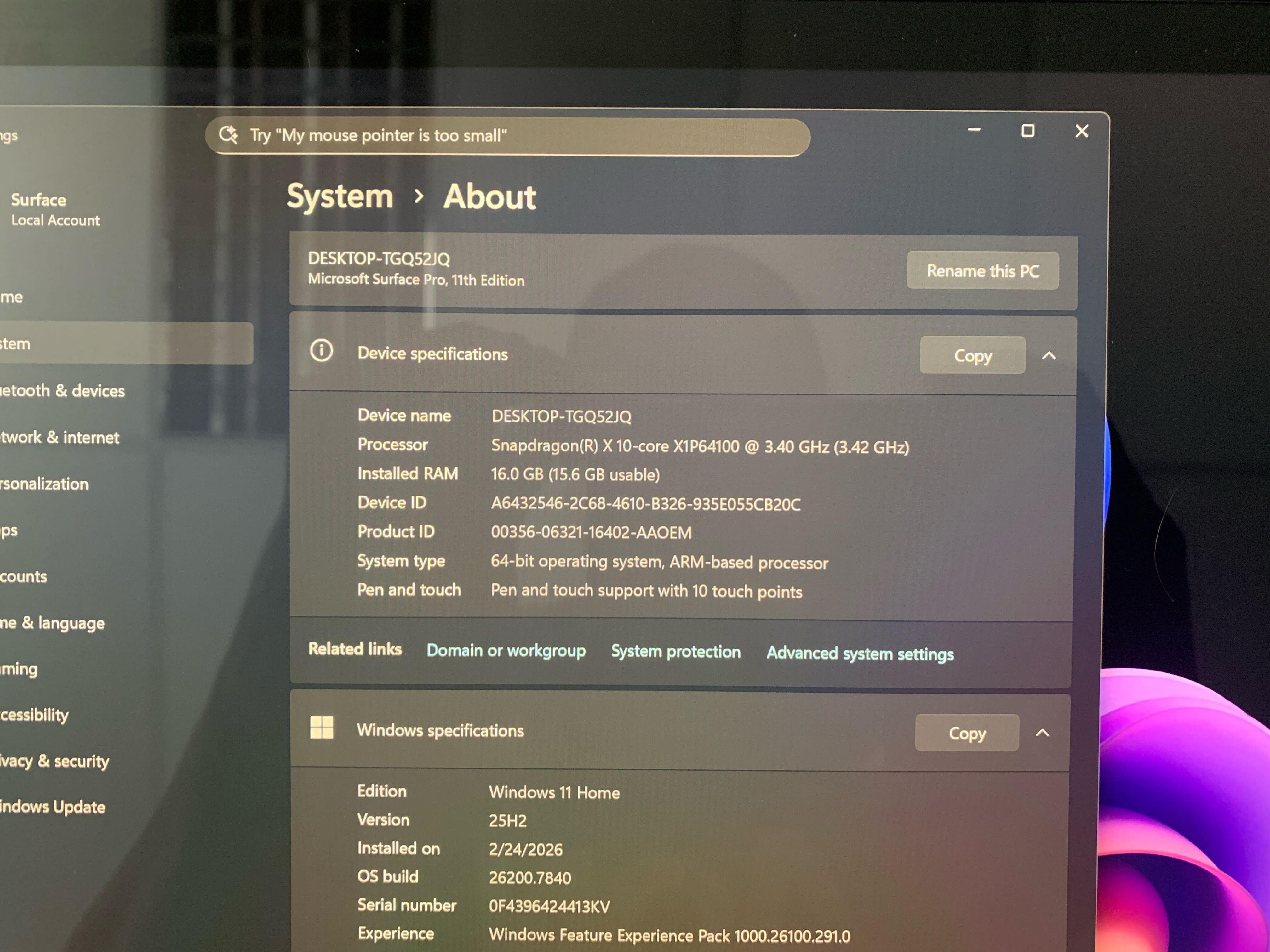This screenshot has width=1270, height=952.
Task: Click the info icon beside Device specifications
Action: point(322,350)
